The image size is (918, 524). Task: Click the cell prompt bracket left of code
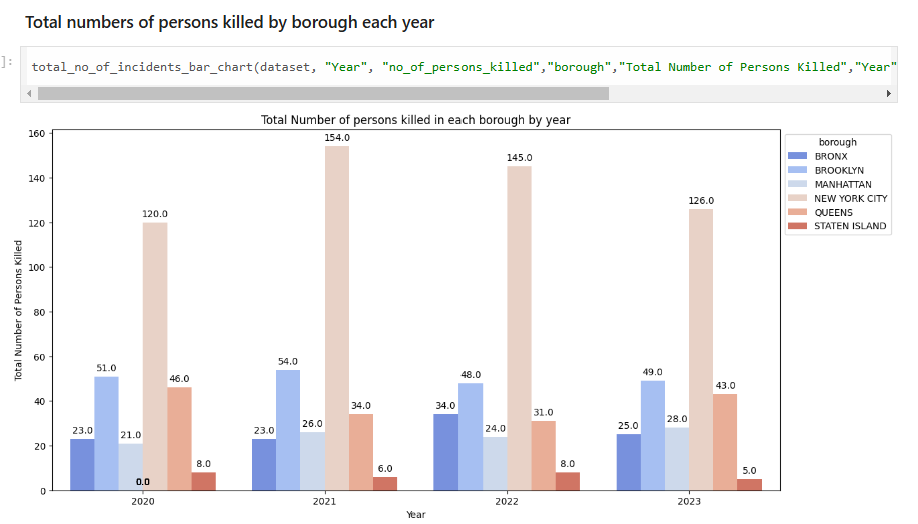coord(6,61)
